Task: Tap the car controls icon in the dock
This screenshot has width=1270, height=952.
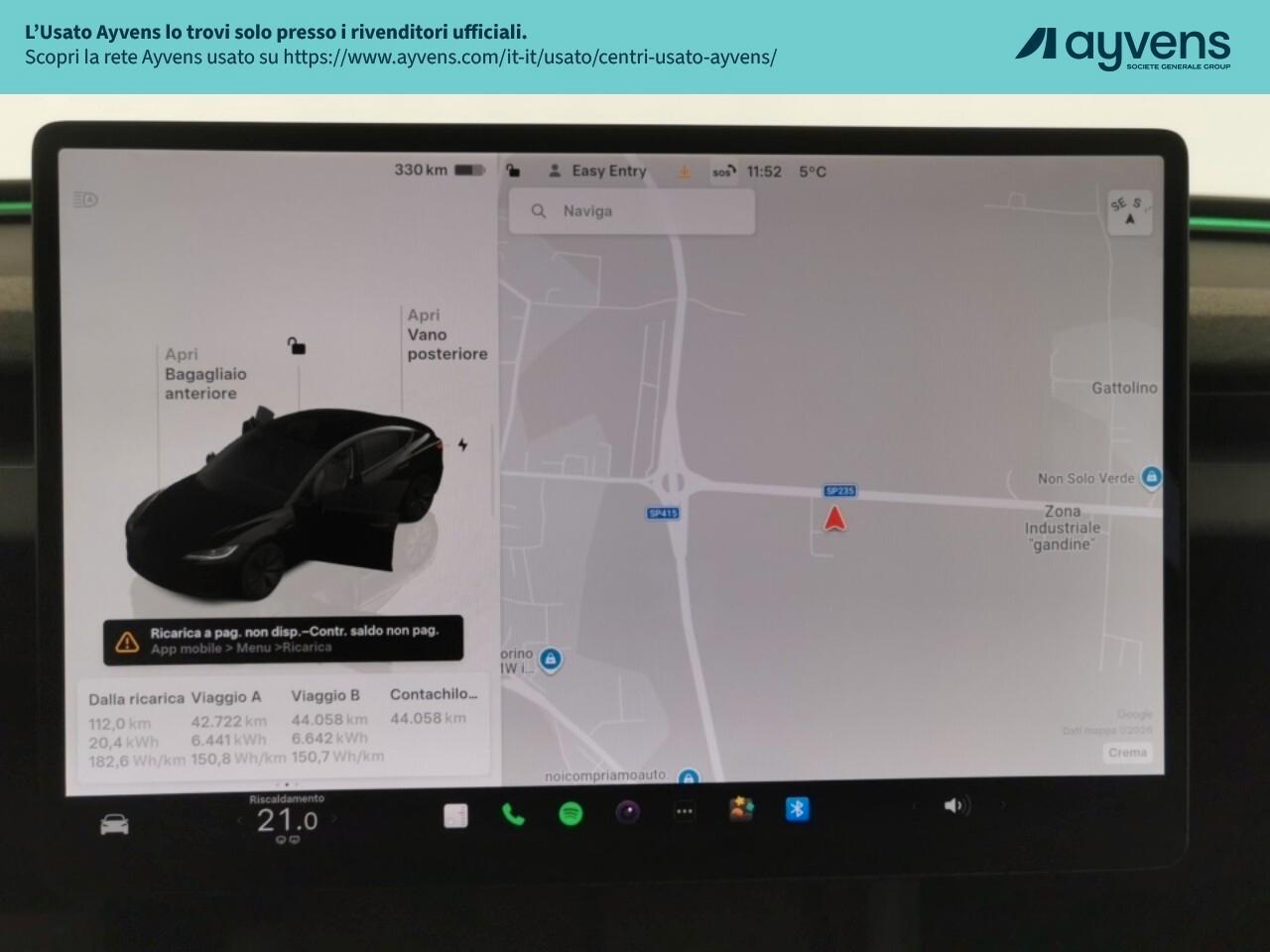Action: point(113,824)
